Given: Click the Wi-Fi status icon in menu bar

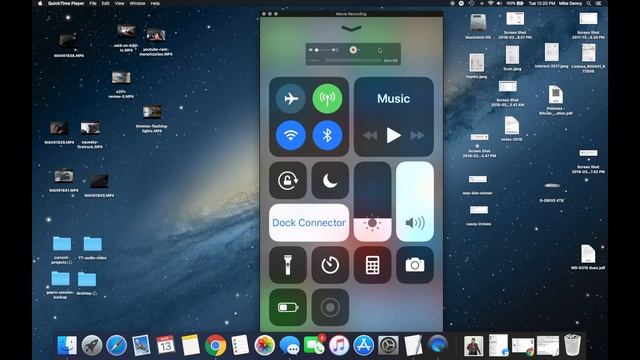Looking at the screenshot, I should (491, 3).
